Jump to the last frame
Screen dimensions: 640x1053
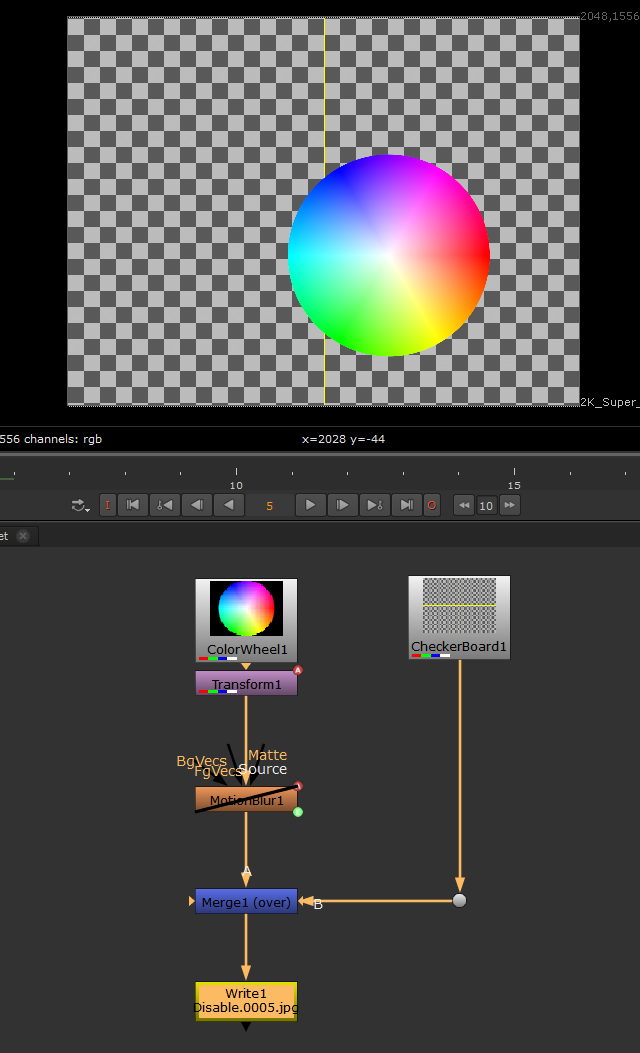(x=406, y=505)
